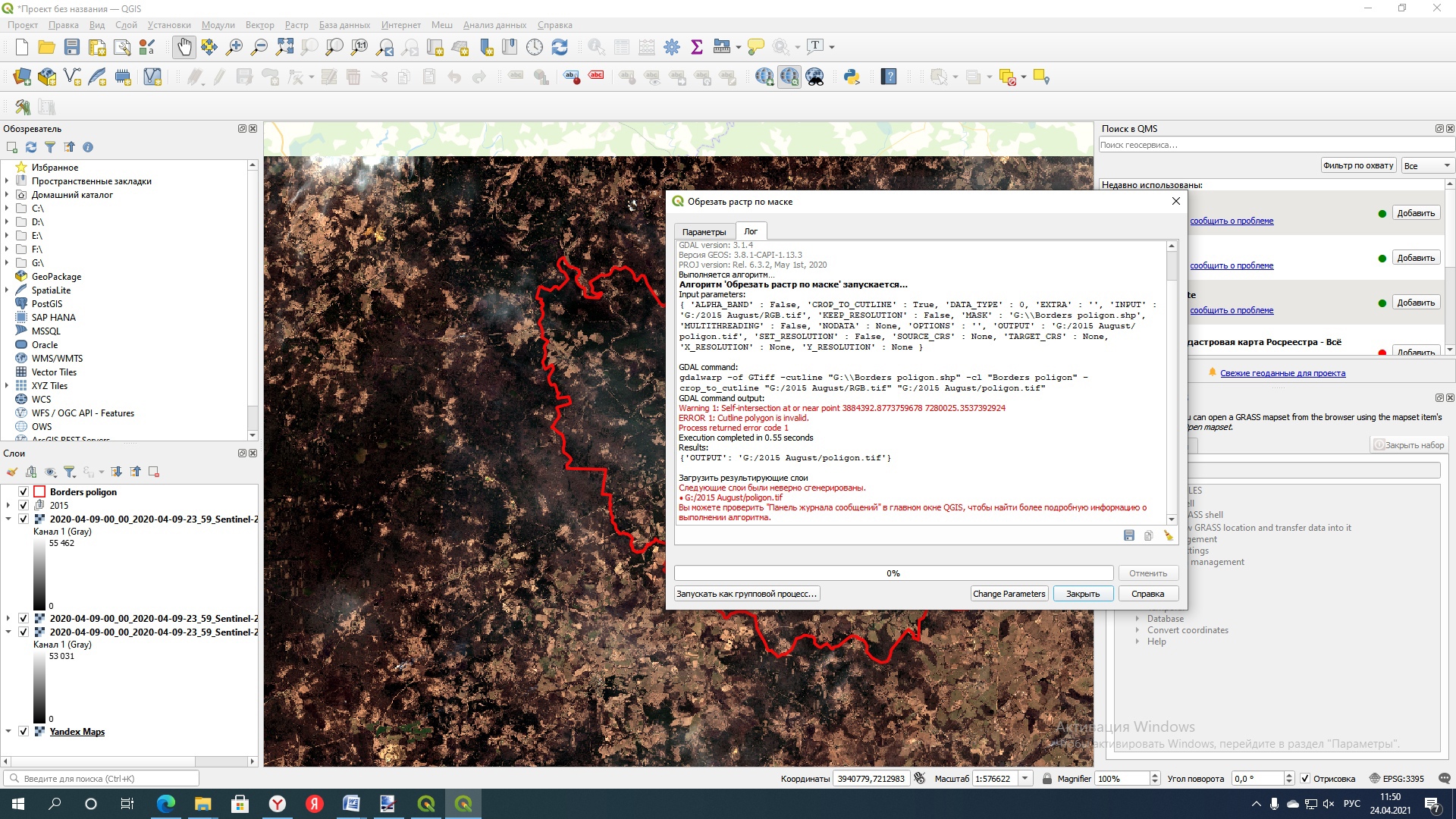Click the Borders poligon red color swatch
The image size is (1456, 819).
[x=39, y=491]
